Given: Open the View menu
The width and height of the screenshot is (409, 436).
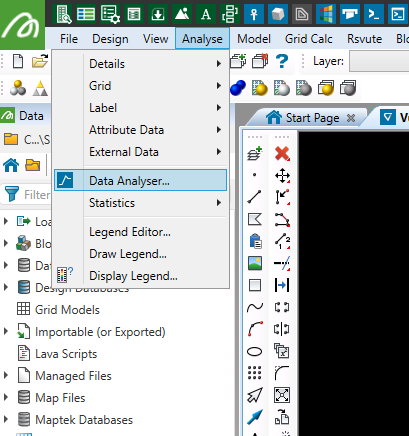Looking at the screenshot, I should 155,39.
